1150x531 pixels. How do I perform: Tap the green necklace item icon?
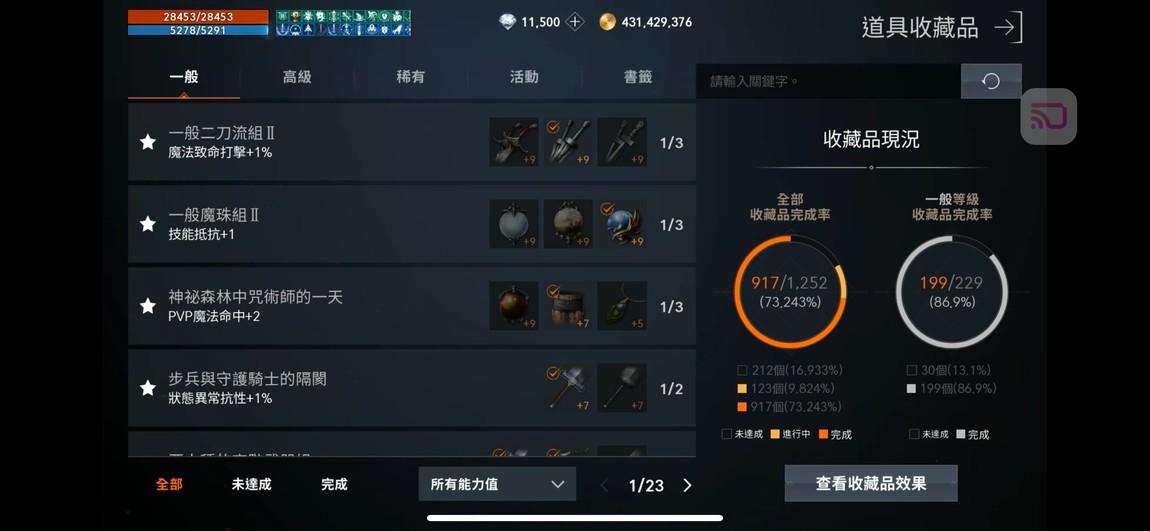point(622,306)
